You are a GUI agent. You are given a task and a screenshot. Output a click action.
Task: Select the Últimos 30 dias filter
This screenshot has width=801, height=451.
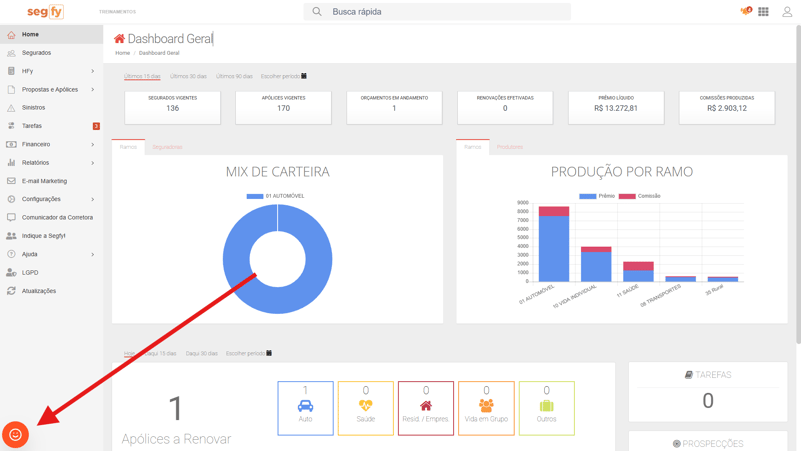coord(188,76)
